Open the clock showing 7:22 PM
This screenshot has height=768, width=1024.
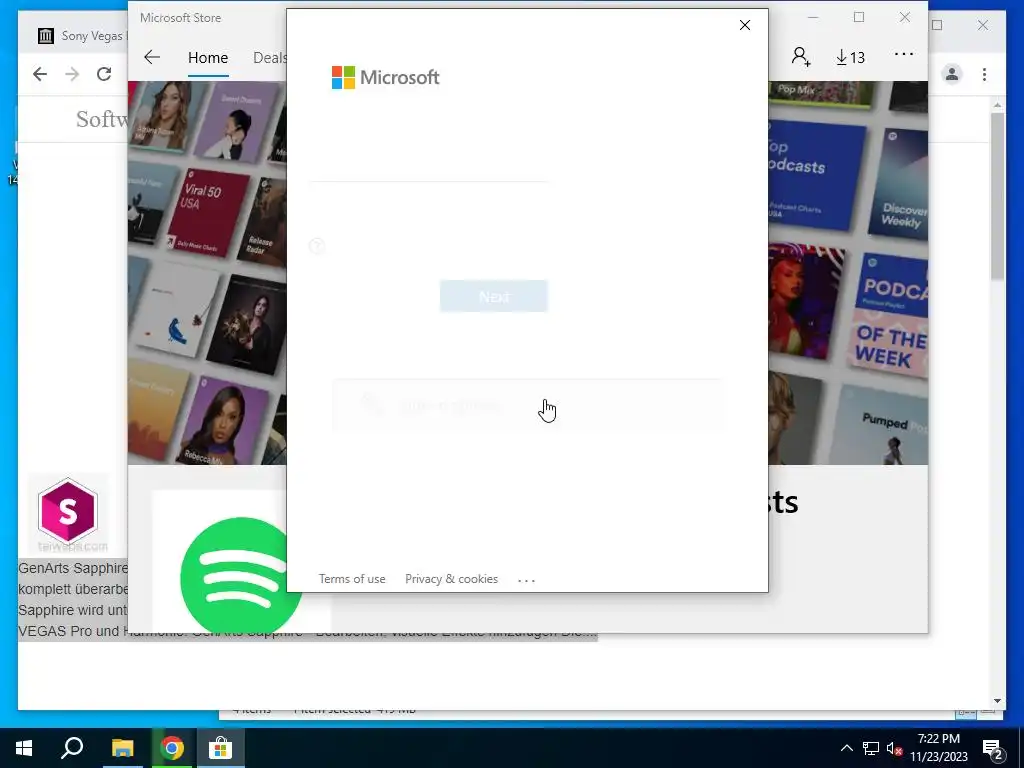939,748
